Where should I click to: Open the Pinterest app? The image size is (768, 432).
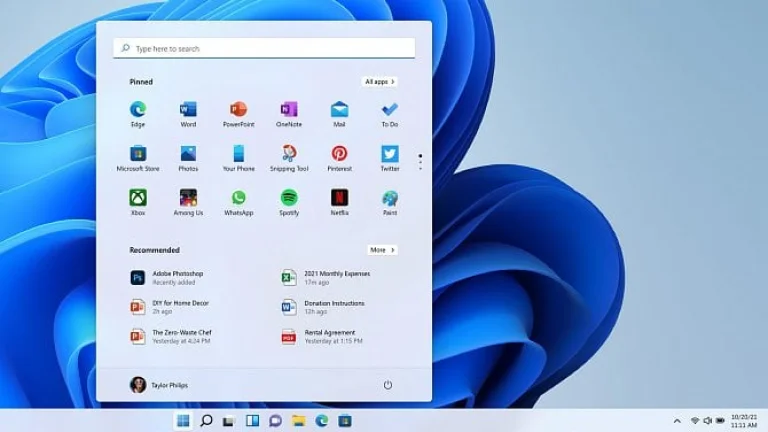pyautogui.click(x=339, y=158)
